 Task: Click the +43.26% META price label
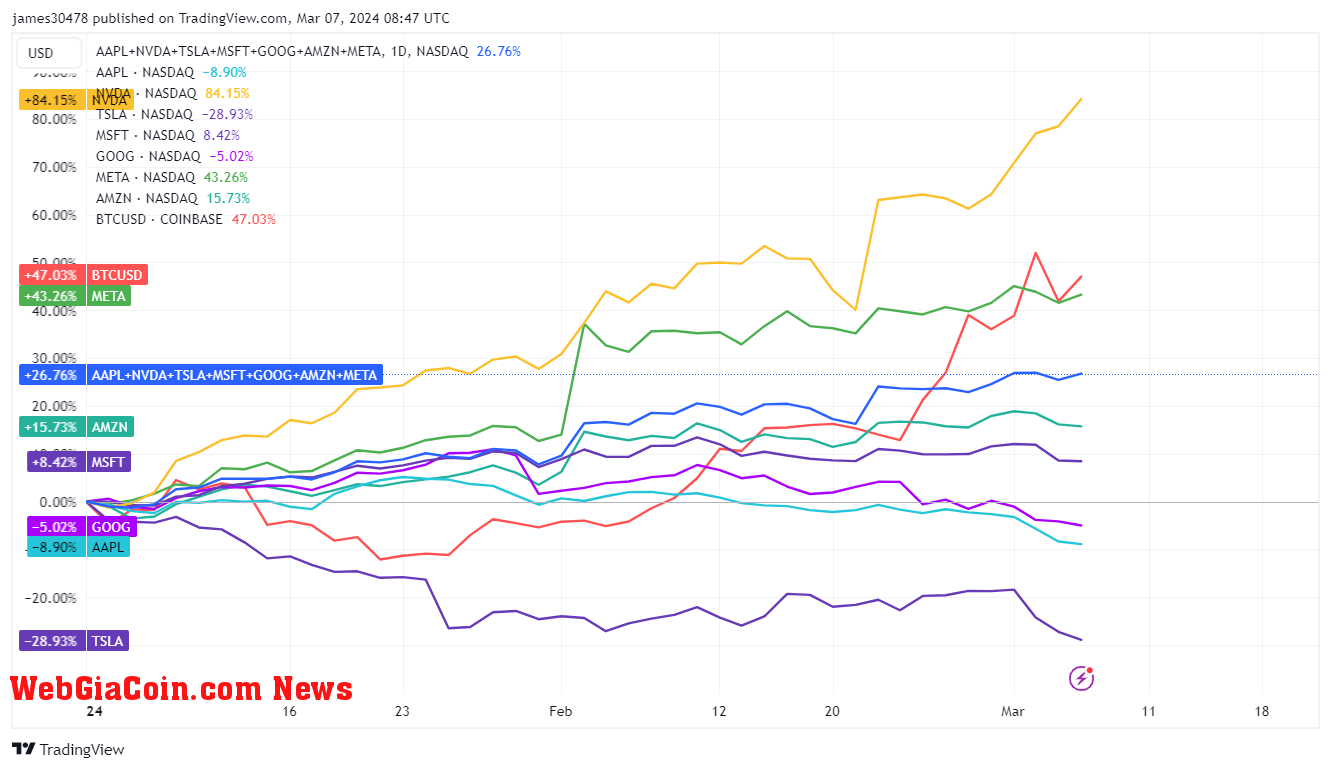click(x=75, y=296)
